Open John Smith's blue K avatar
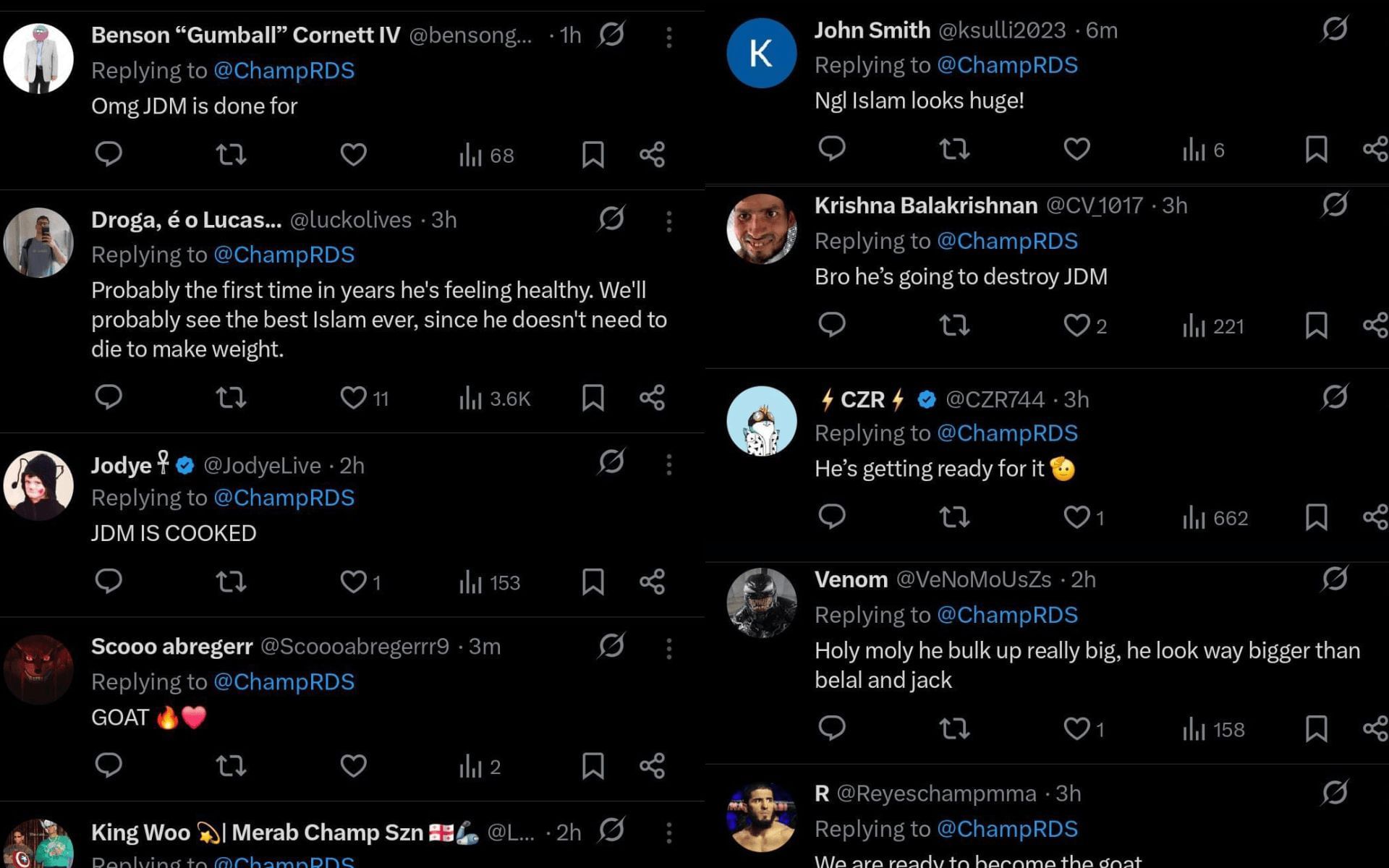1389x868 pixels. (761, 54)
